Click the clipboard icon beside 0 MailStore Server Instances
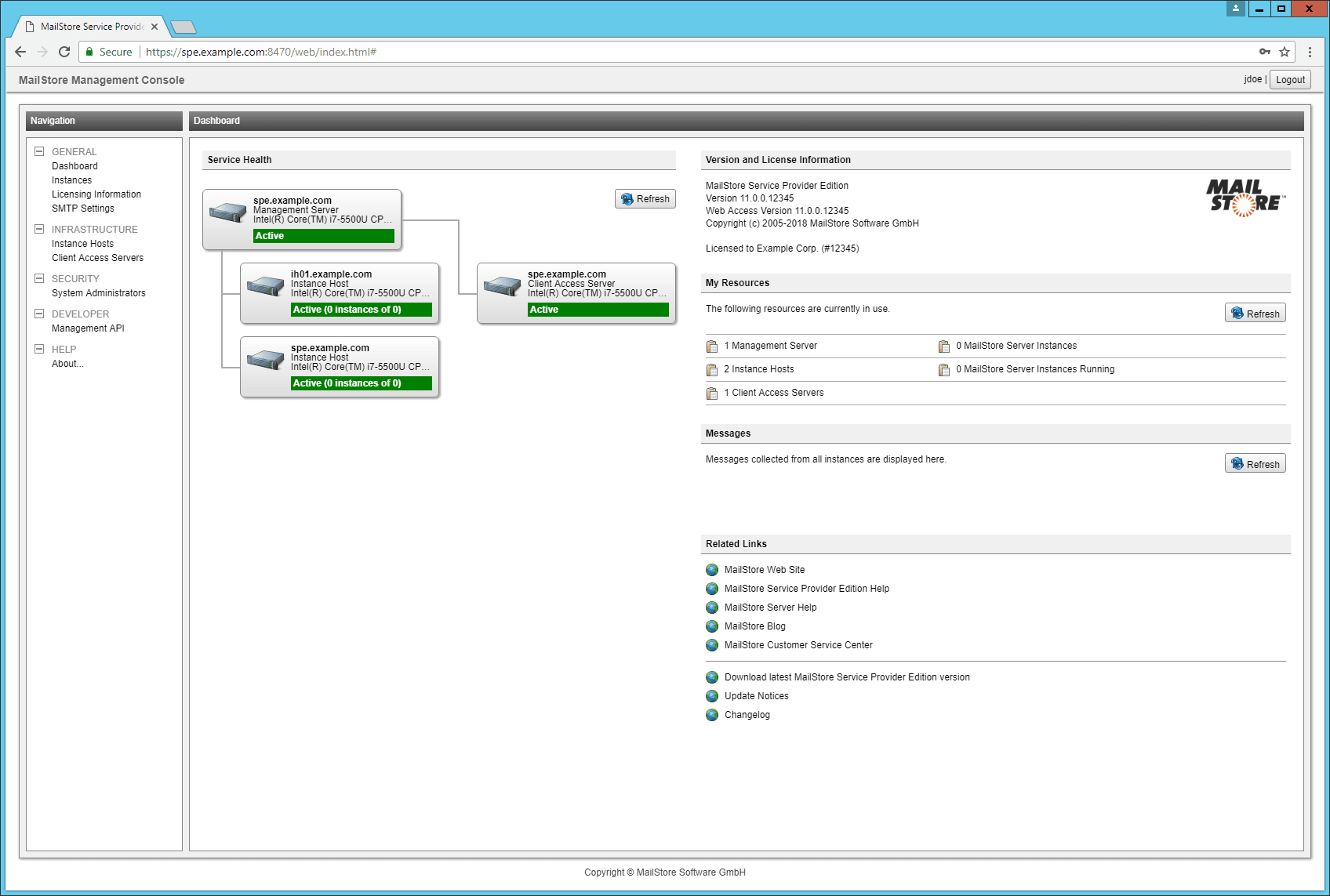Screen dimensions: 1330x896 click(944, 346)
